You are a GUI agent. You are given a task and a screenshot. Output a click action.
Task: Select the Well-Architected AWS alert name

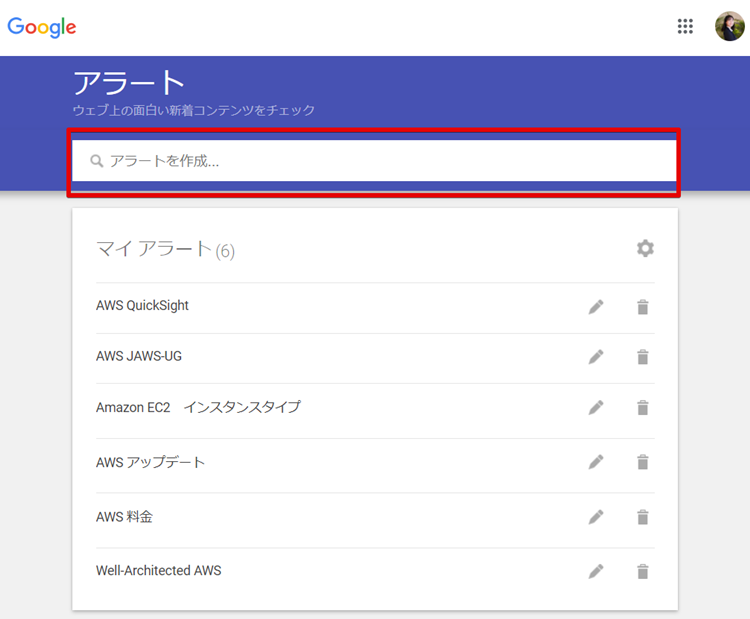[158, 571]
